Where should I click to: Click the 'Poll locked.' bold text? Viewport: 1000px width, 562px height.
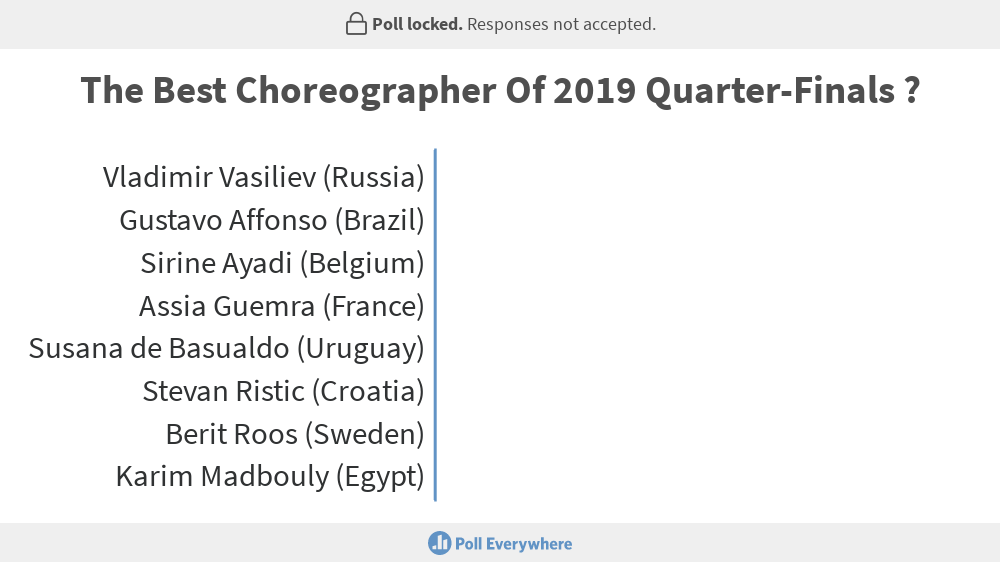tap(417, 24)
